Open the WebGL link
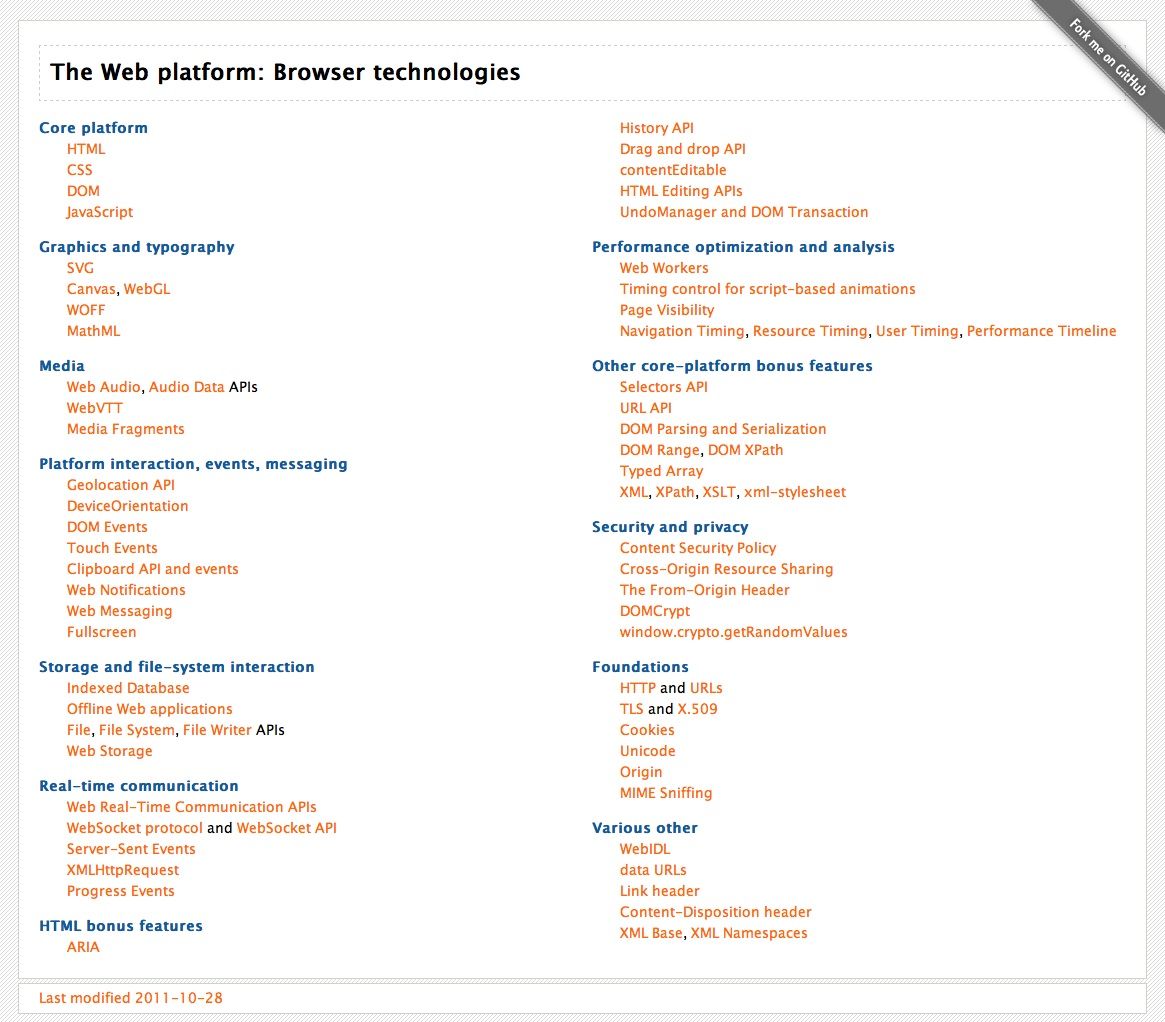The width and height of the screenshot is (1165, 1022). click(x=146, y=288)
